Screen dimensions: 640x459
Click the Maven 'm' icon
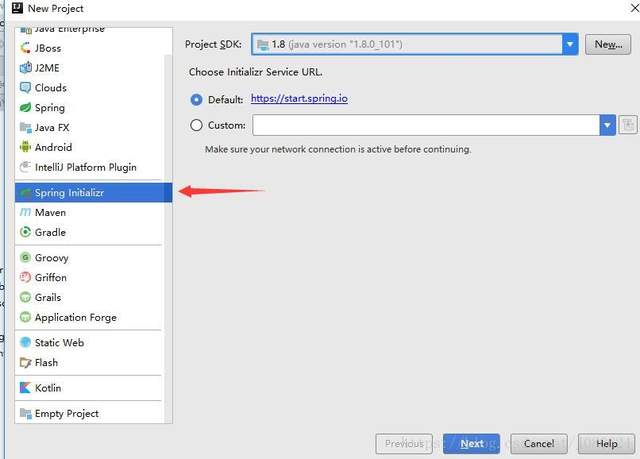(25, 212)
